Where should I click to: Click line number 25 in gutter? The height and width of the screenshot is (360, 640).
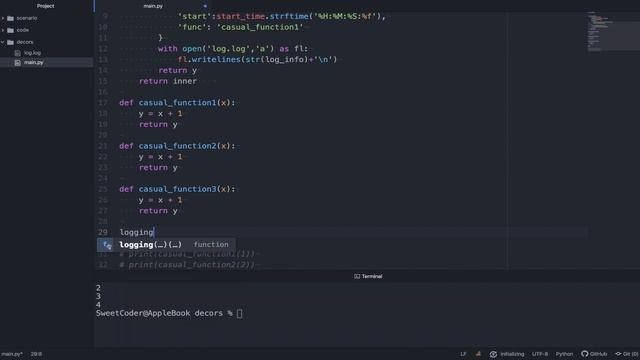point(103,189)
